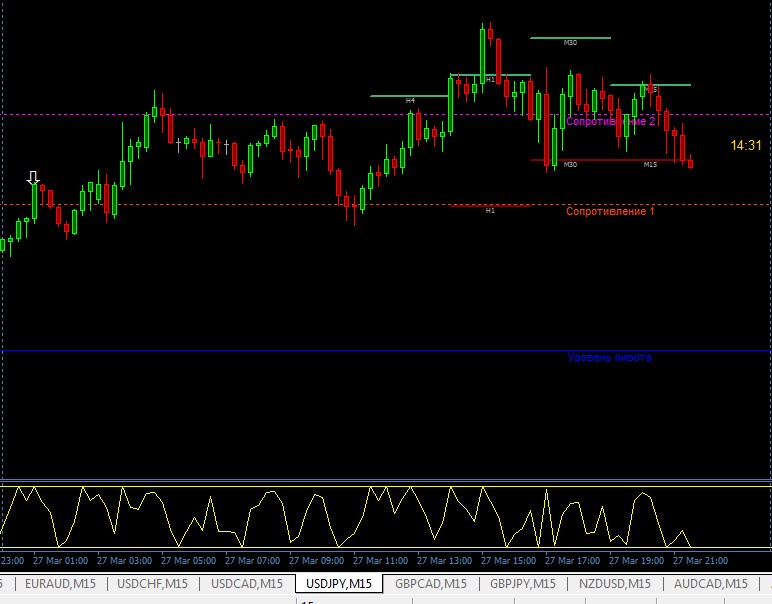This screenshot has height=604, width=772.
Task: Click the '27 Mar 03:00' time axis label
Action: (x=125, y=561)
